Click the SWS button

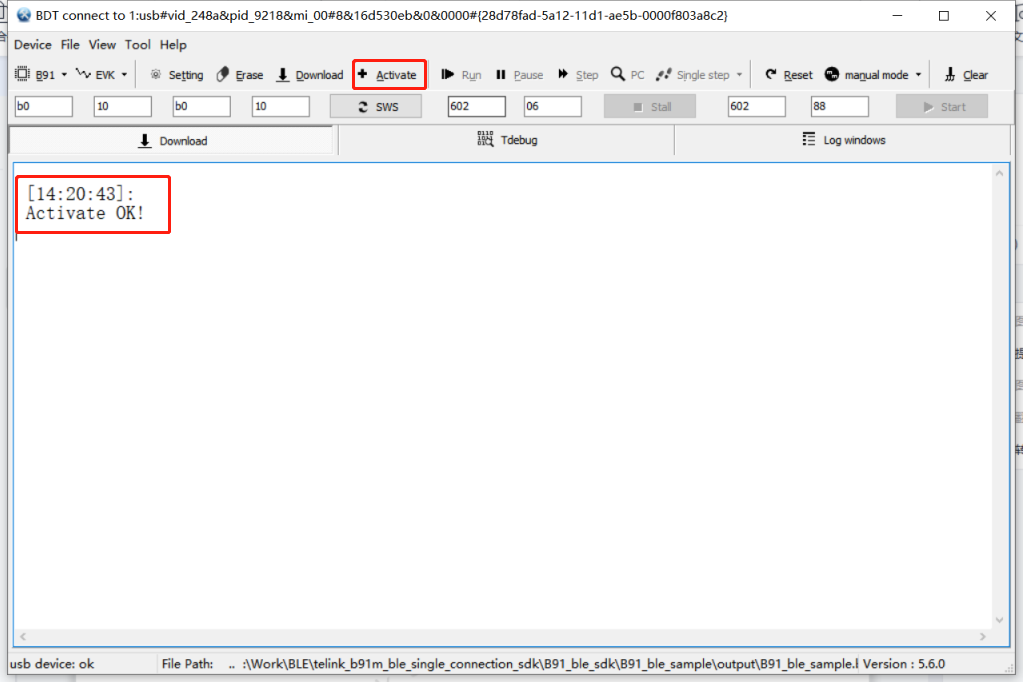(376, 107)
